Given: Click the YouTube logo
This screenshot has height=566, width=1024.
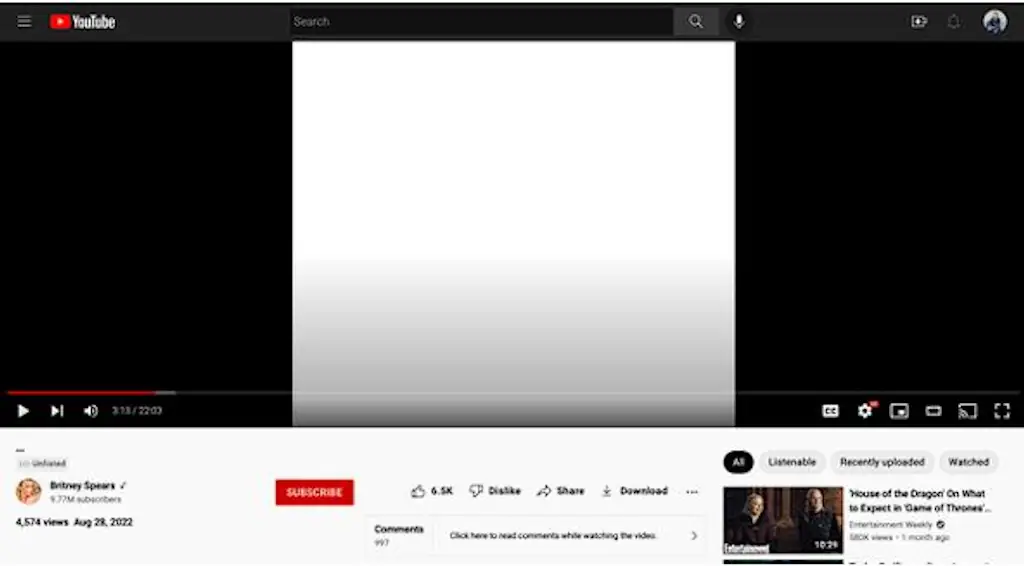Looking at the screenshot, I should (83, 21).
